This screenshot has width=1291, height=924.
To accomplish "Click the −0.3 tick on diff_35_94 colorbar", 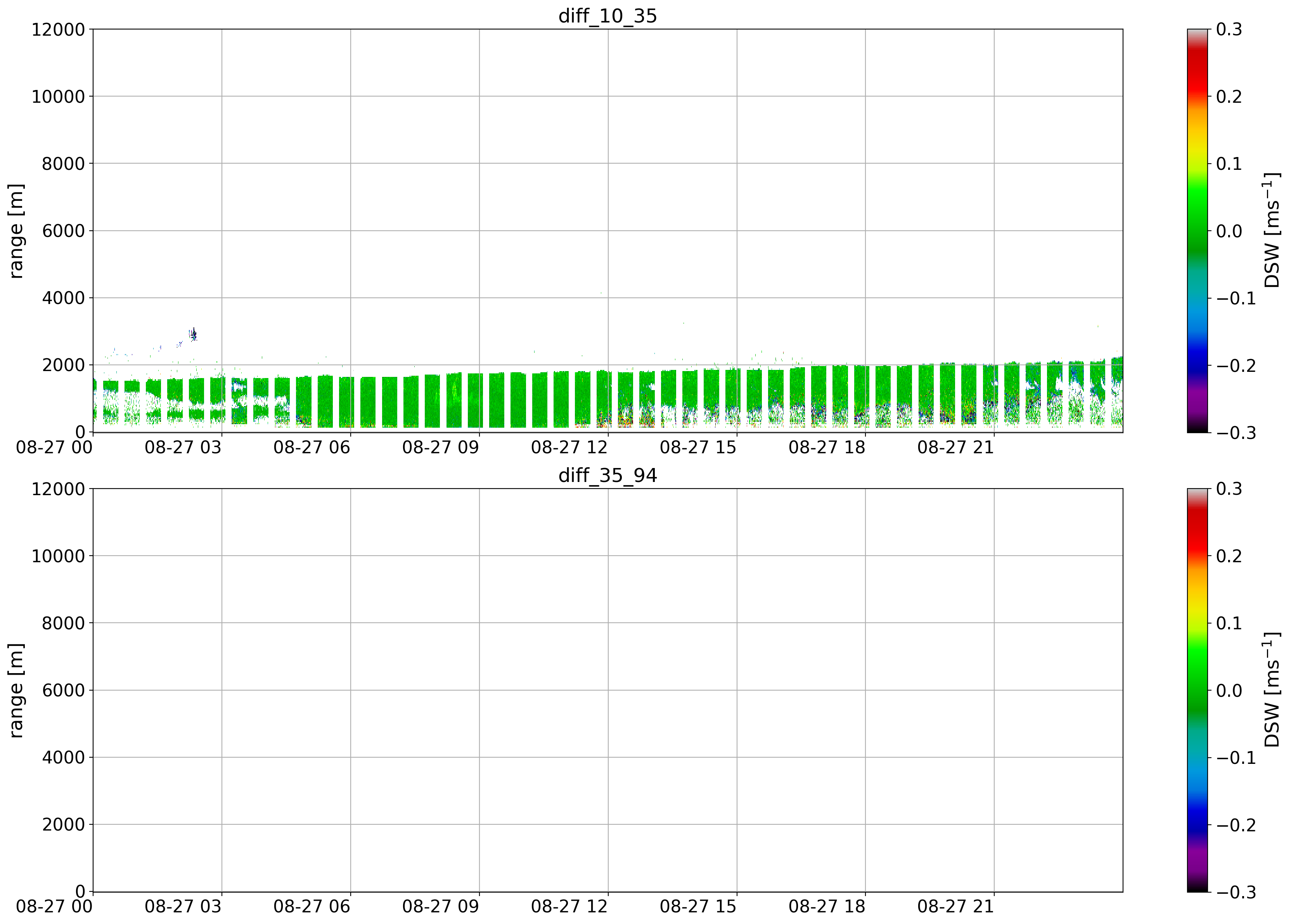I will tap(1236, 893).
